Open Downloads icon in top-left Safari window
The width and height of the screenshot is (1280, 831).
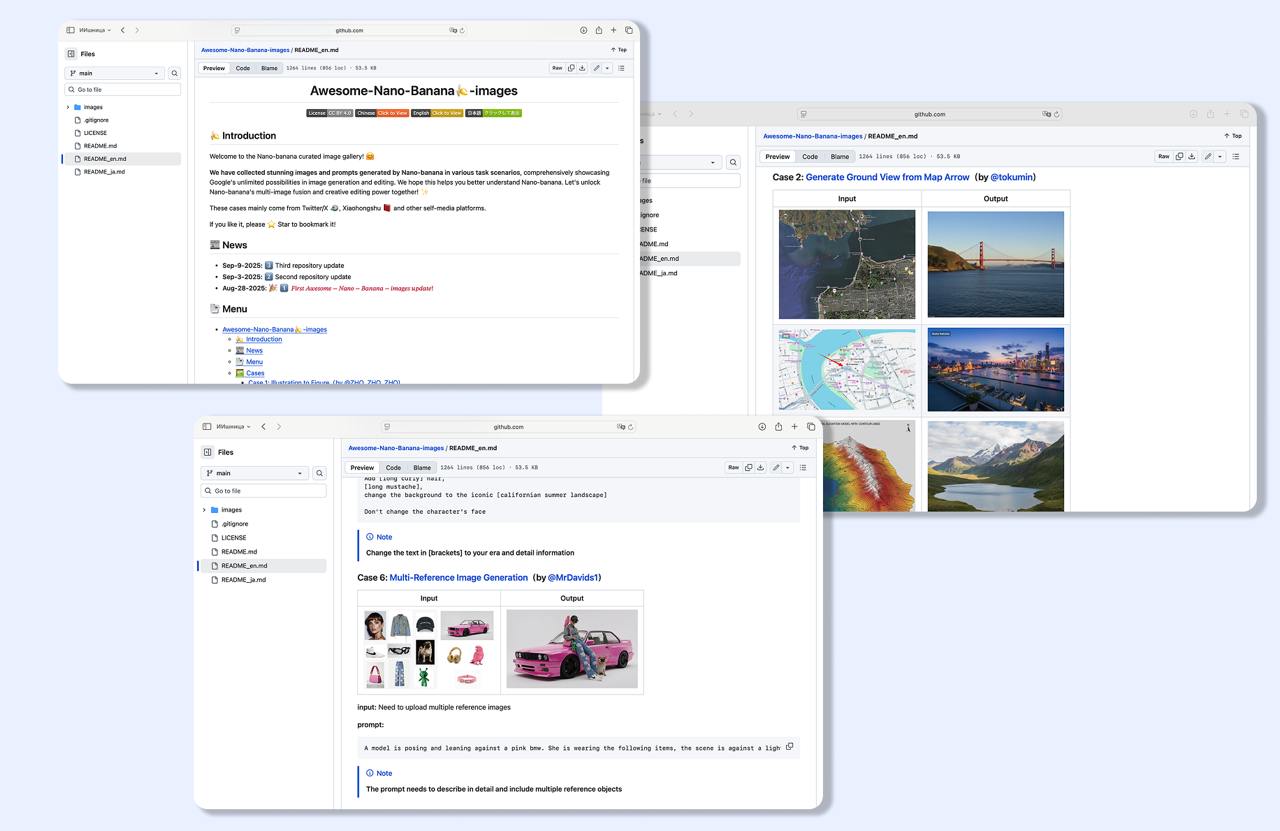click(x=584, y=30)
